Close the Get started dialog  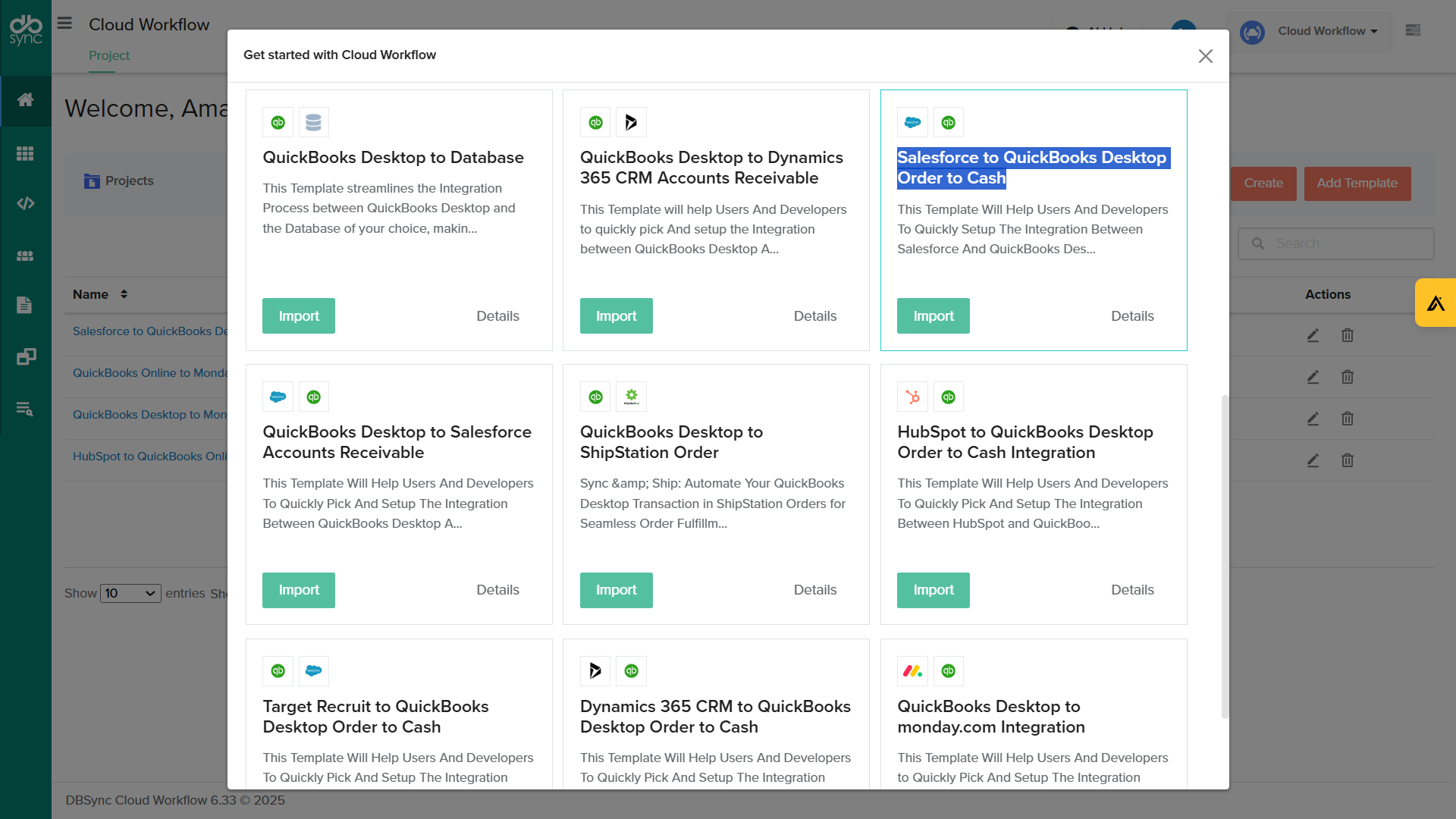[1205, 56]
